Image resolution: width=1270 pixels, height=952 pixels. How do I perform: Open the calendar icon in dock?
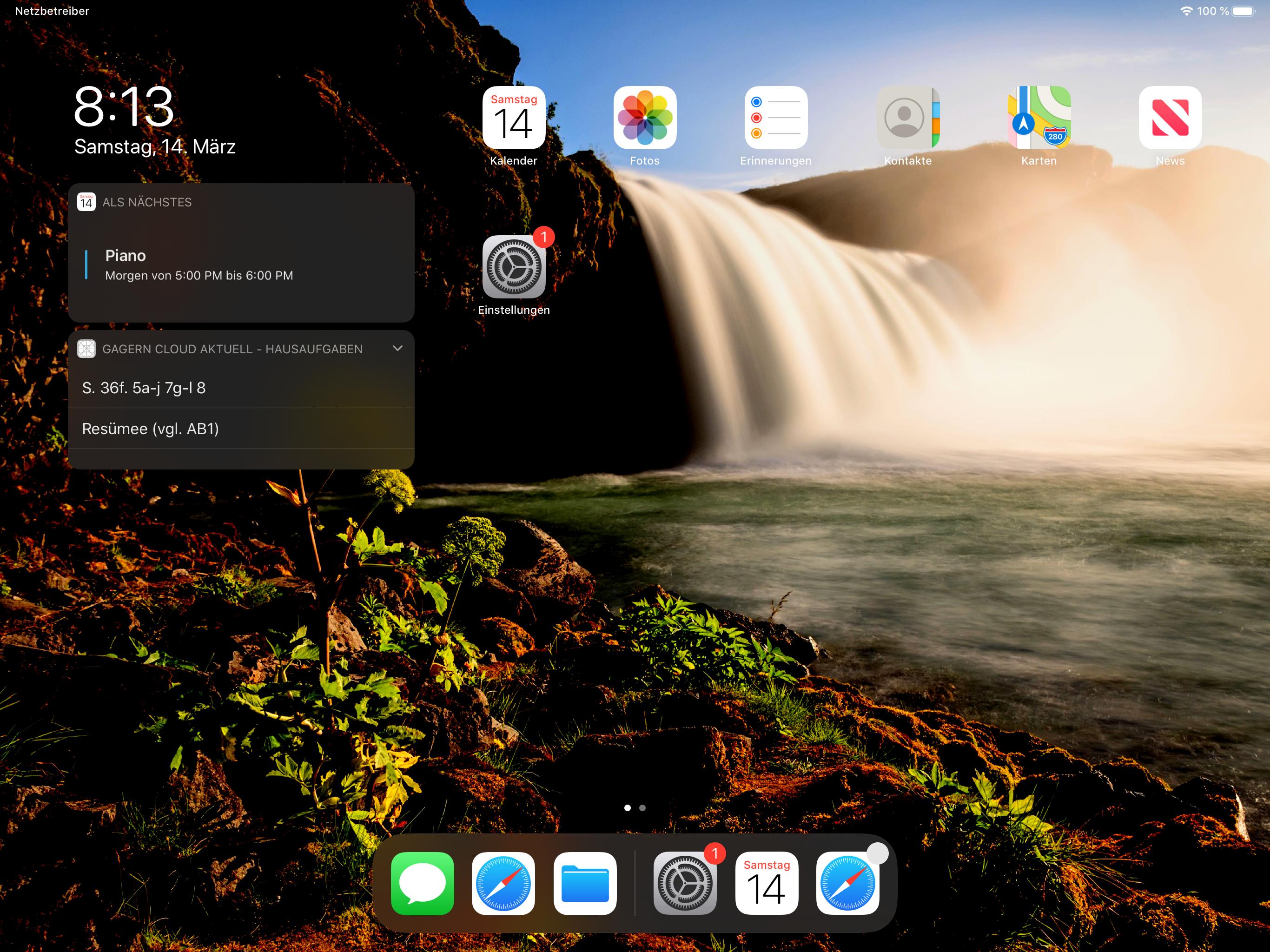(x=767, y=883)
